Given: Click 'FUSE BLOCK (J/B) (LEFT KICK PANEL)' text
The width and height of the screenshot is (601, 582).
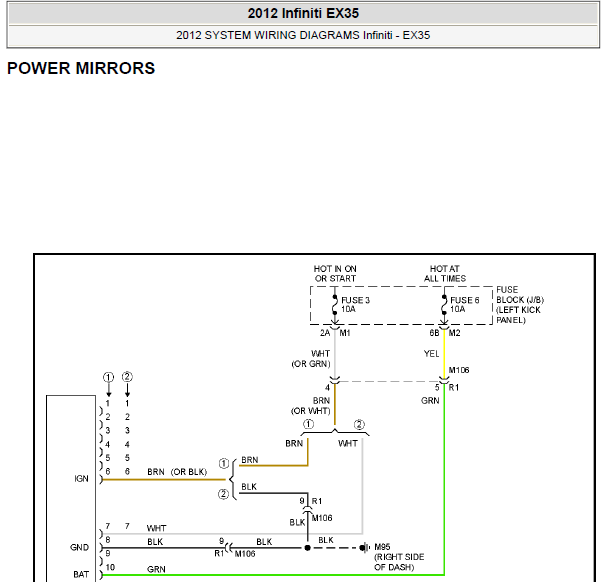Looking at the screenshot, I should pos(520,305).
